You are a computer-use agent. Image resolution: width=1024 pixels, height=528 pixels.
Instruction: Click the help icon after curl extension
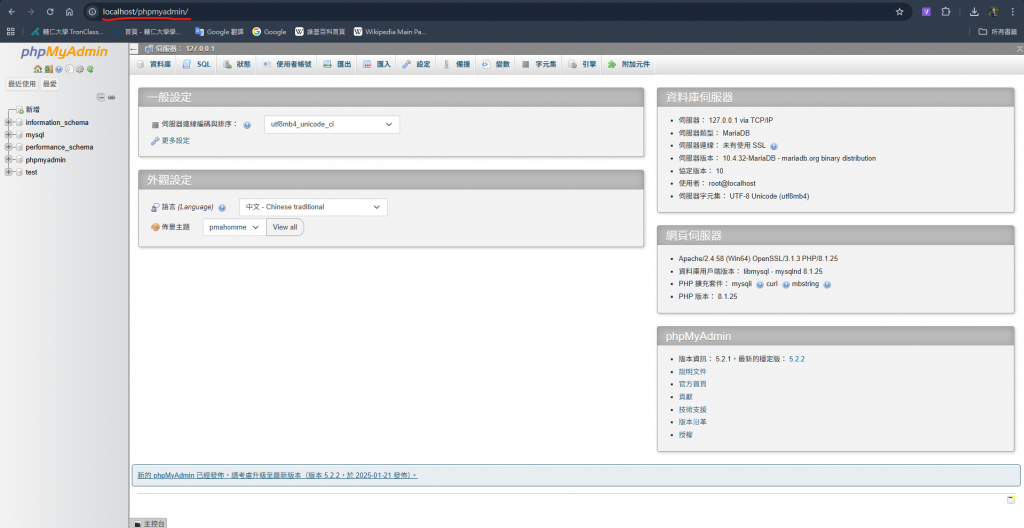[x=786, y=285]
